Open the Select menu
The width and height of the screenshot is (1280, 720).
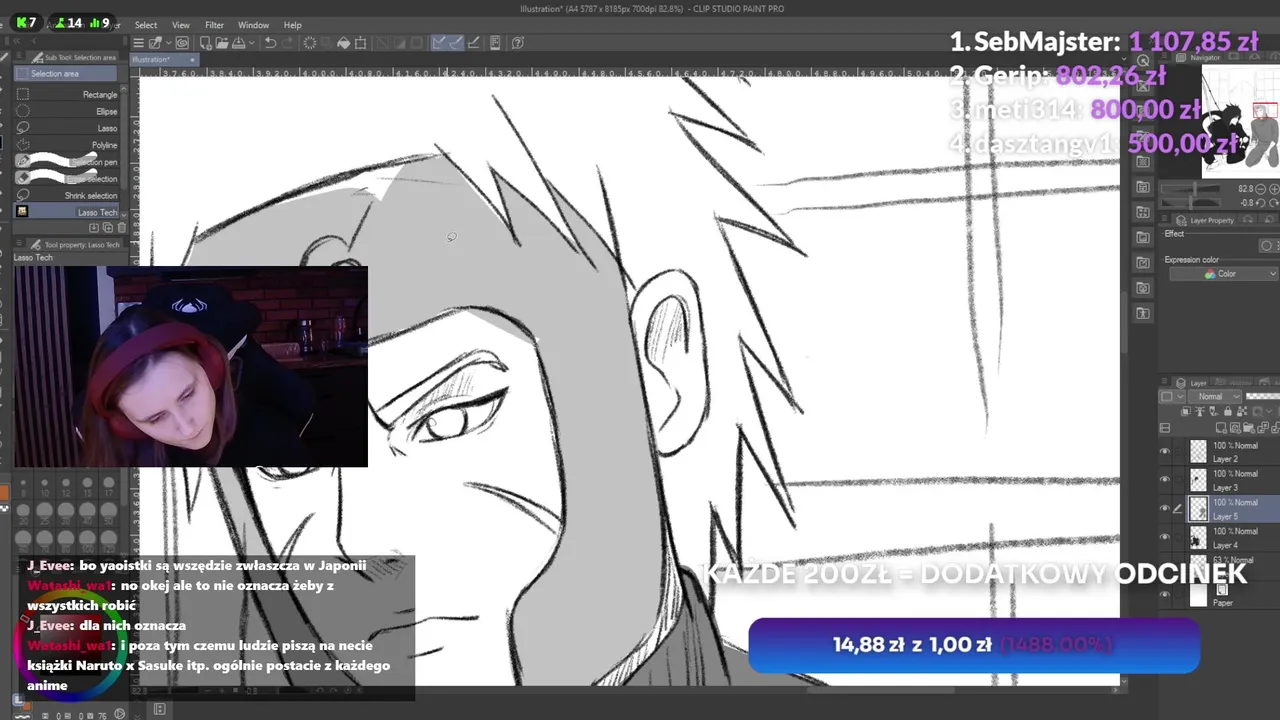(146, 25)
